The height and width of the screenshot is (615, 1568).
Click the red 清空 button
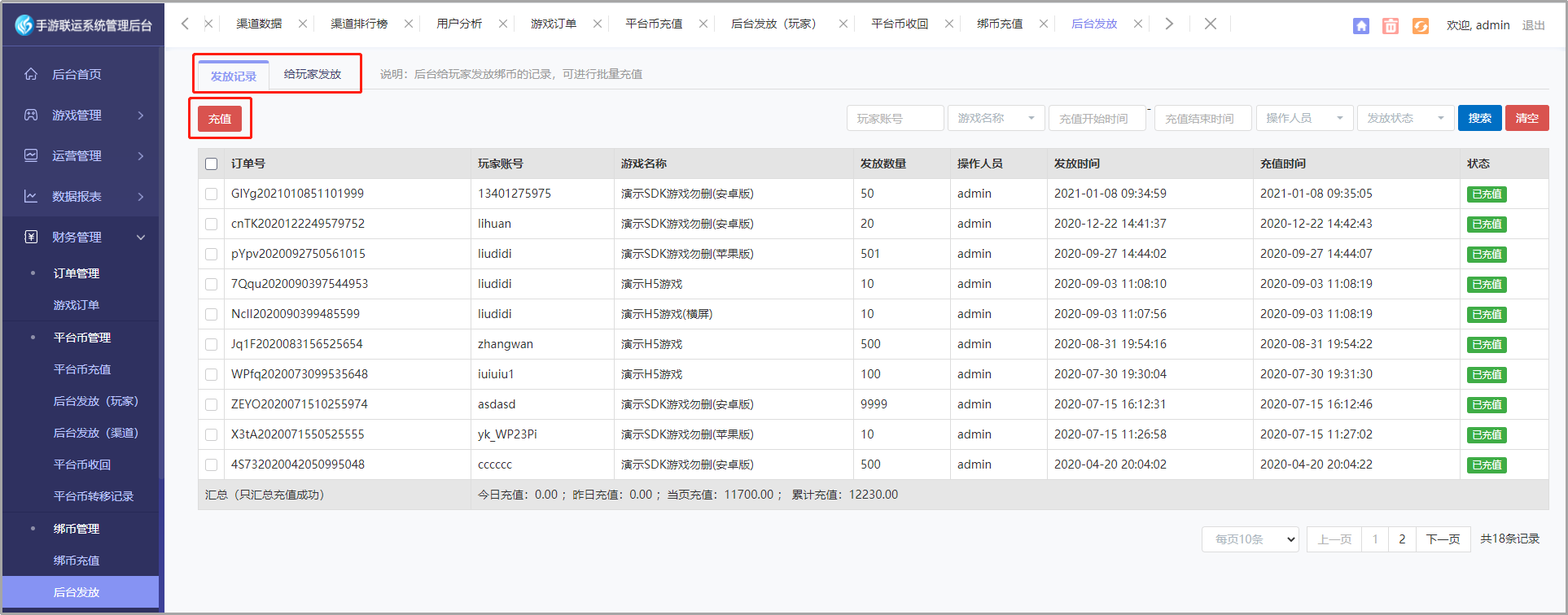[x=1527, y=118]
